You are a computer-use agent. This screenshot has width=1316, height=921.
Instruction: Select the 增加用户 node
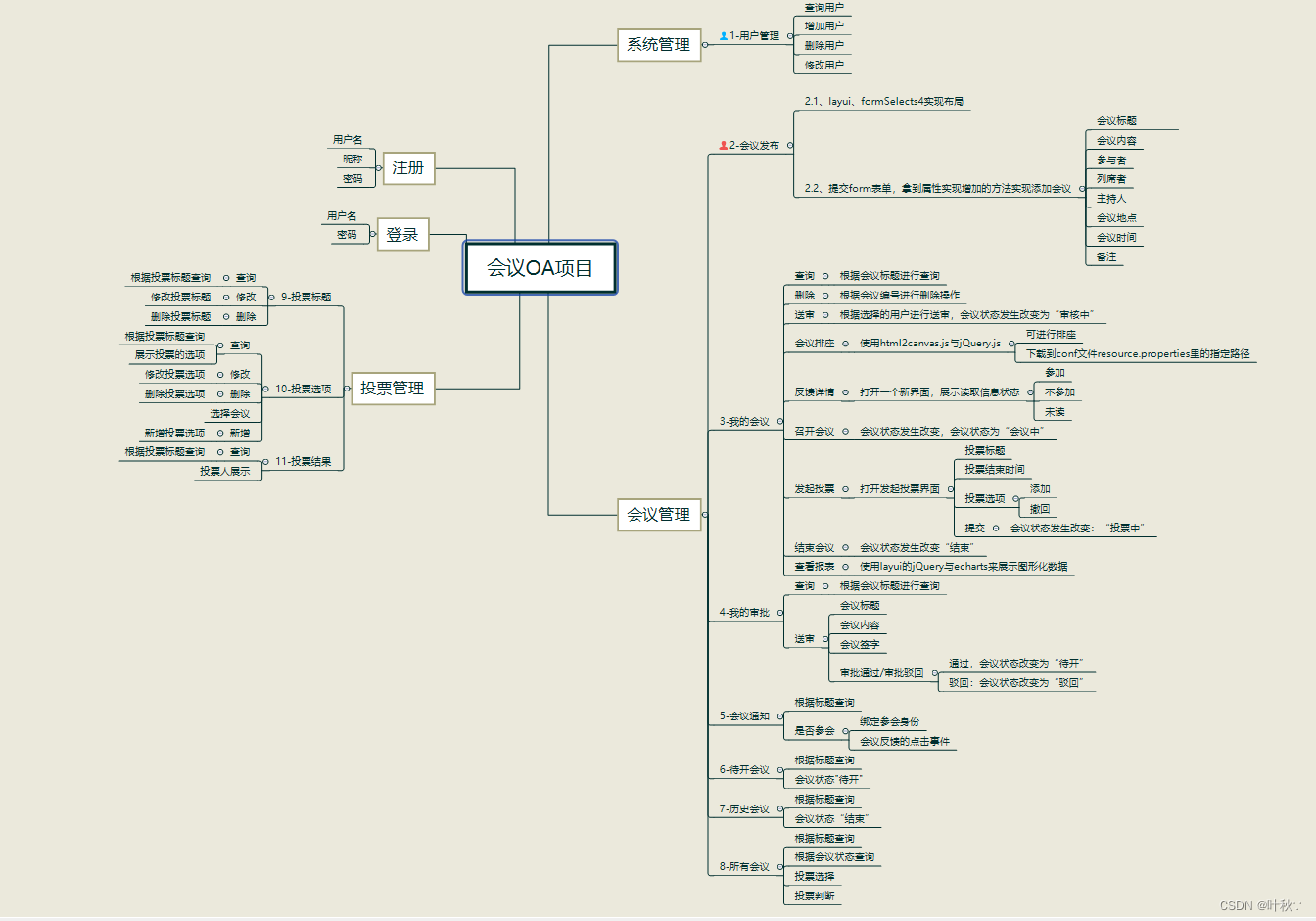tap(823, 26)
